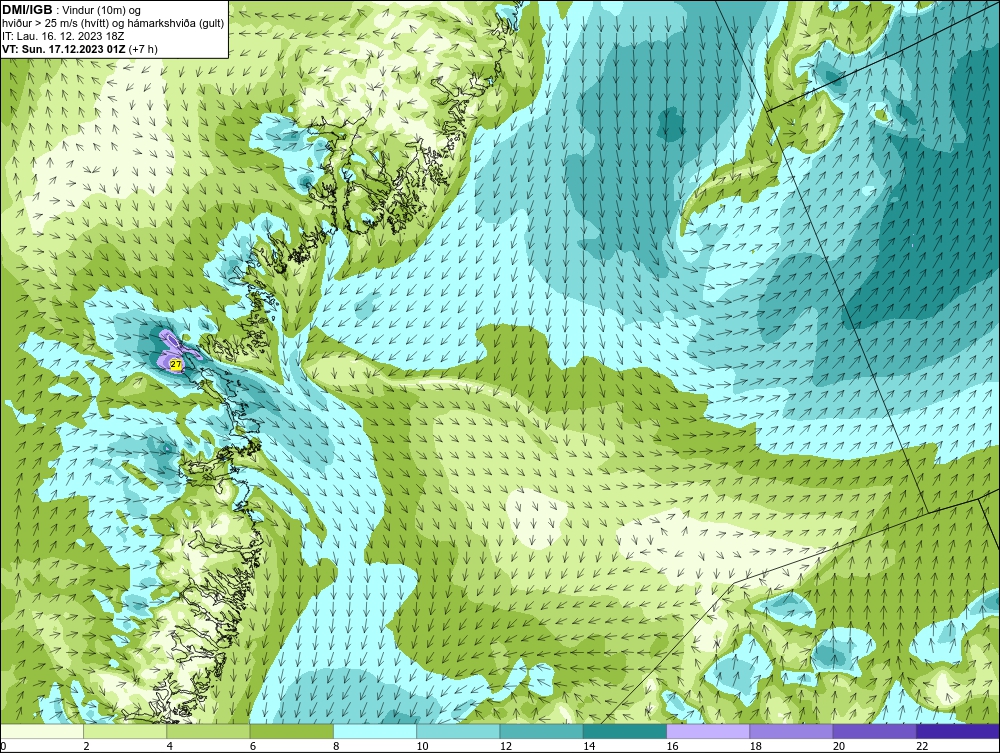Click the yellow 27 gust marker
This screenshot has height=753, width=1000.
click(176, 364)
